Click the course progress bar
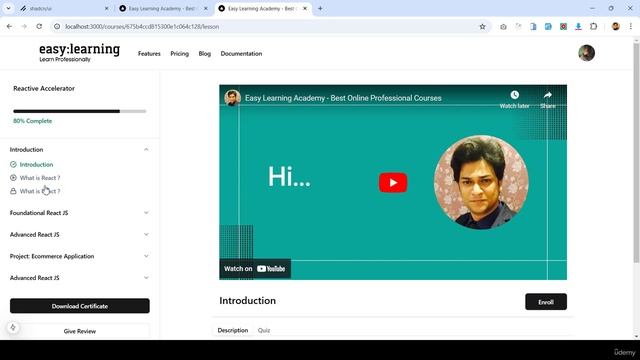The width and height of the screenshot is (640, 360). [80, 111]
